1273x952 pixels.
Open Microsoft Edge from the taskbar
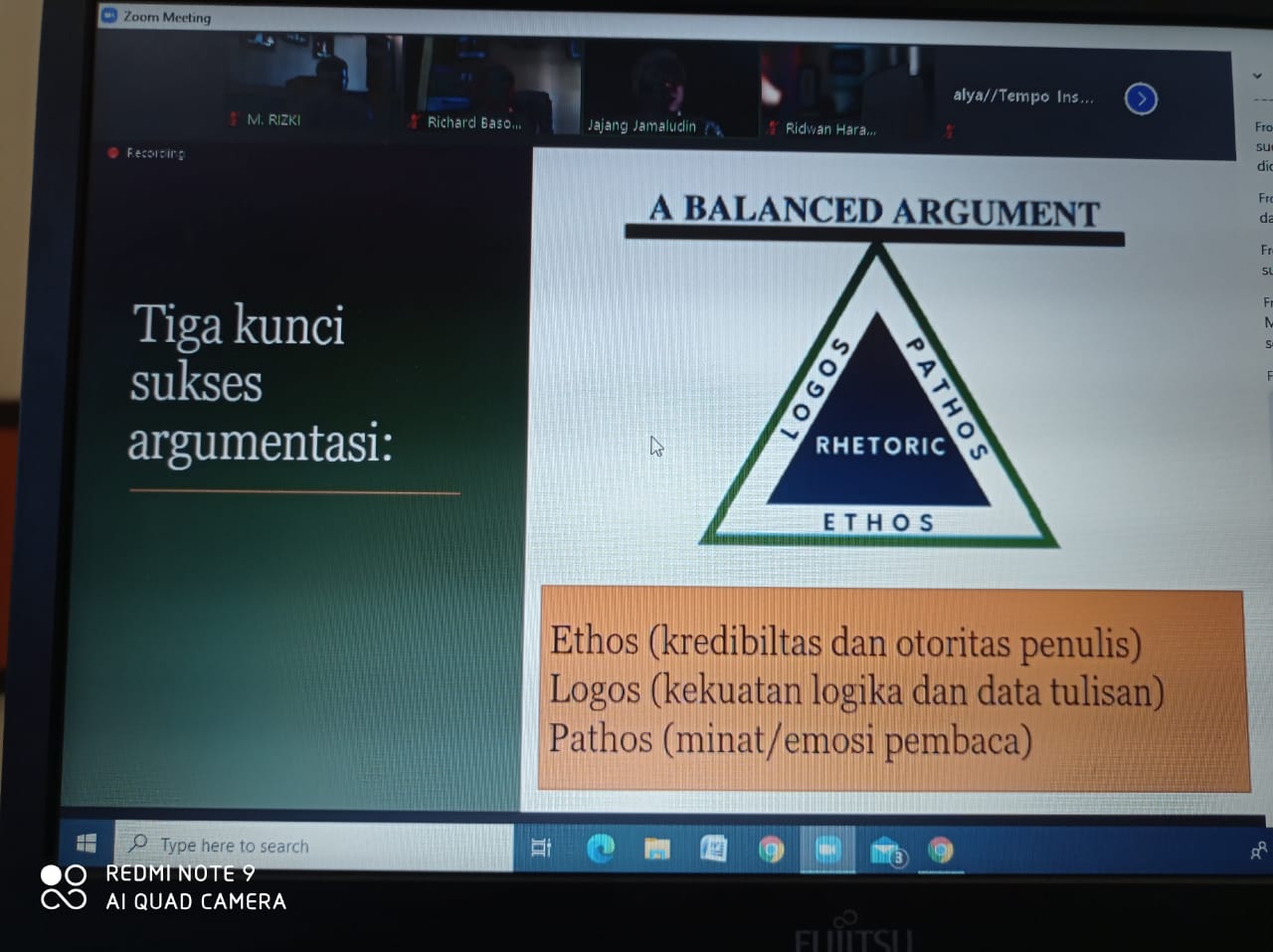[600, 848]
